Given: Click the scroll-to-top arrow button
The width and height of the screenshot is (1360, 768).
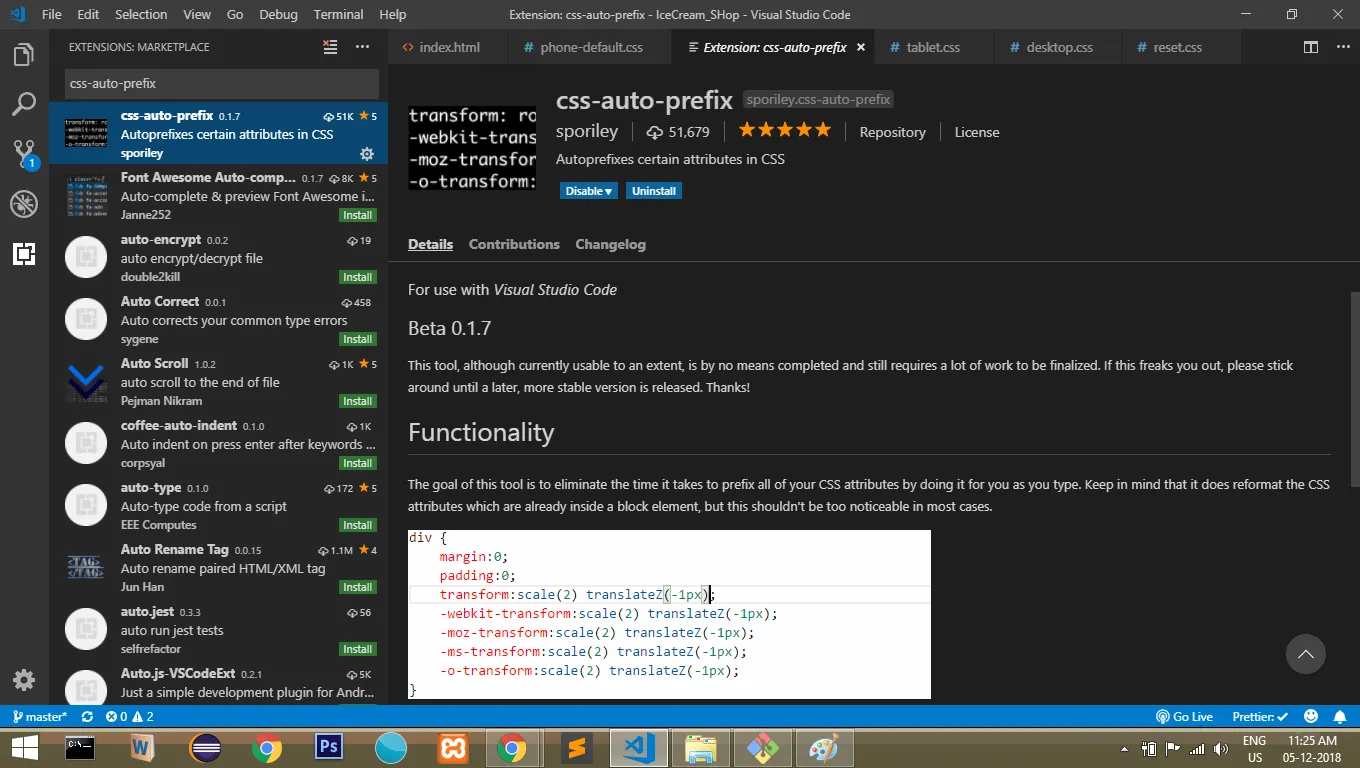Looking at the screenshot, I should 1305,654.
